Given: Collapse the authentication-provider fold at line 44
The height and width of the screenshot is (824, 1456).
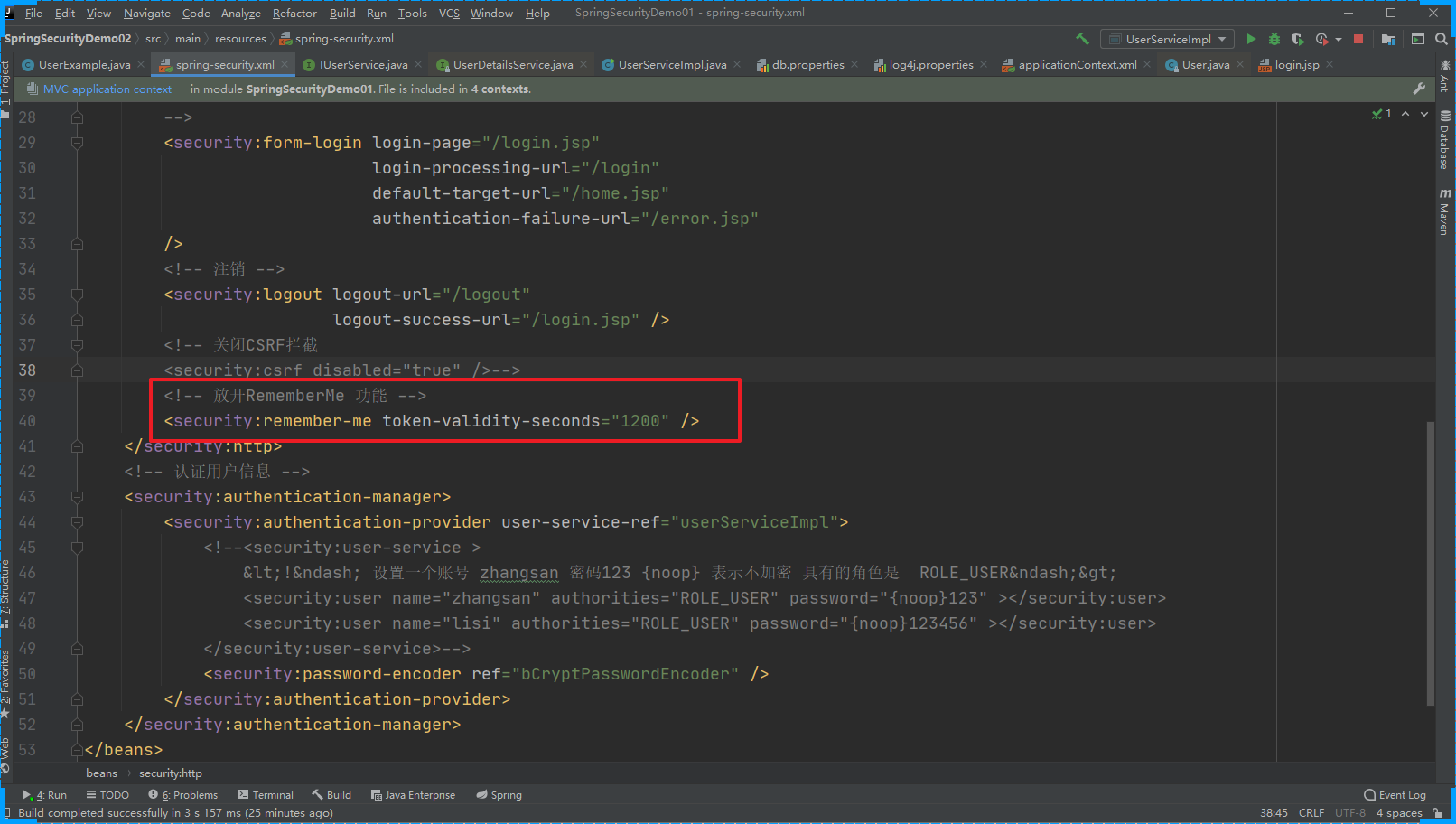Looking at the screenshot, I should (77, 522).
